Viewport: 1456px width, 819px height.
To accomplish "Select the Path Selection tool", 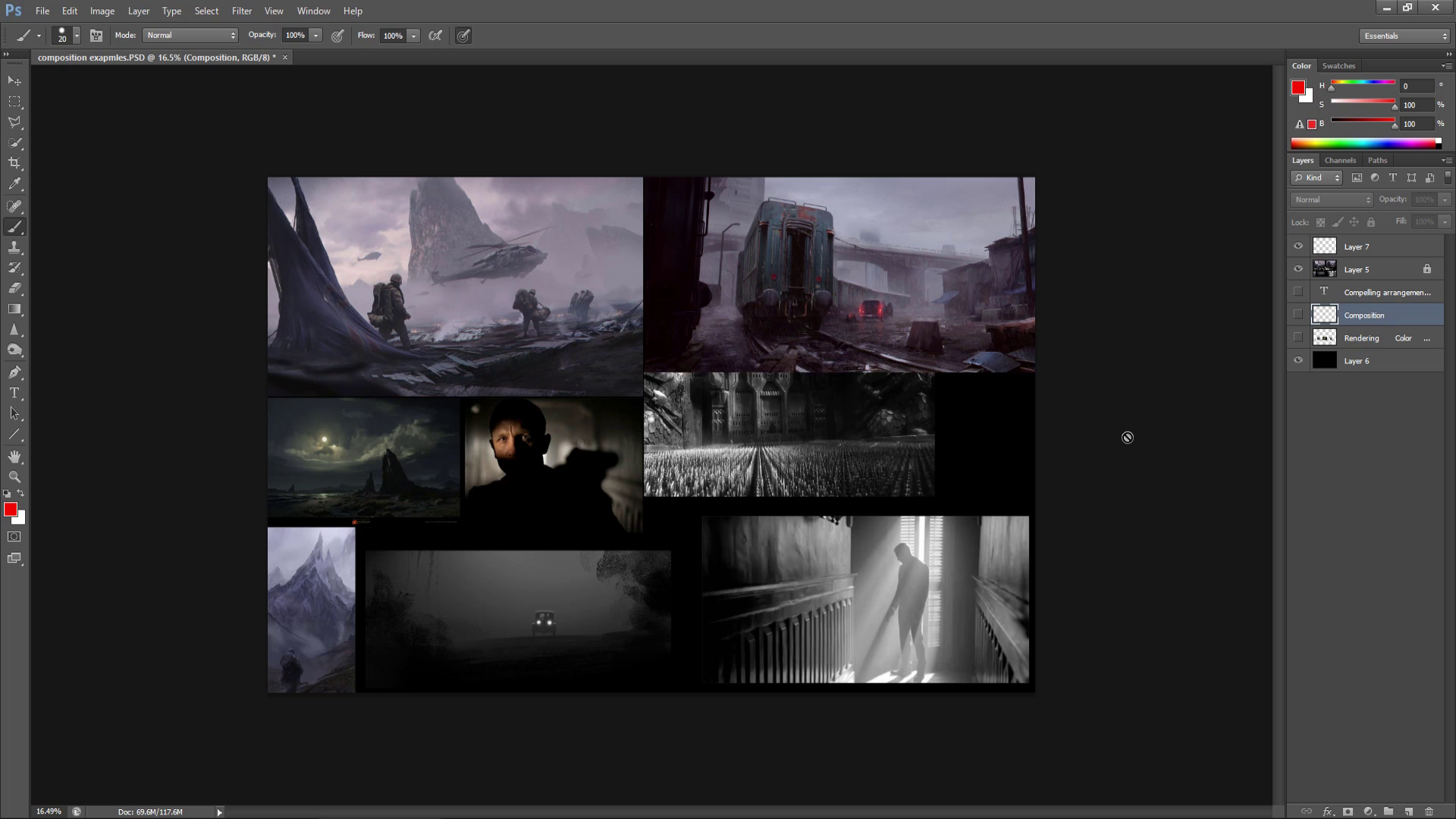I will [x=14, y=413].
